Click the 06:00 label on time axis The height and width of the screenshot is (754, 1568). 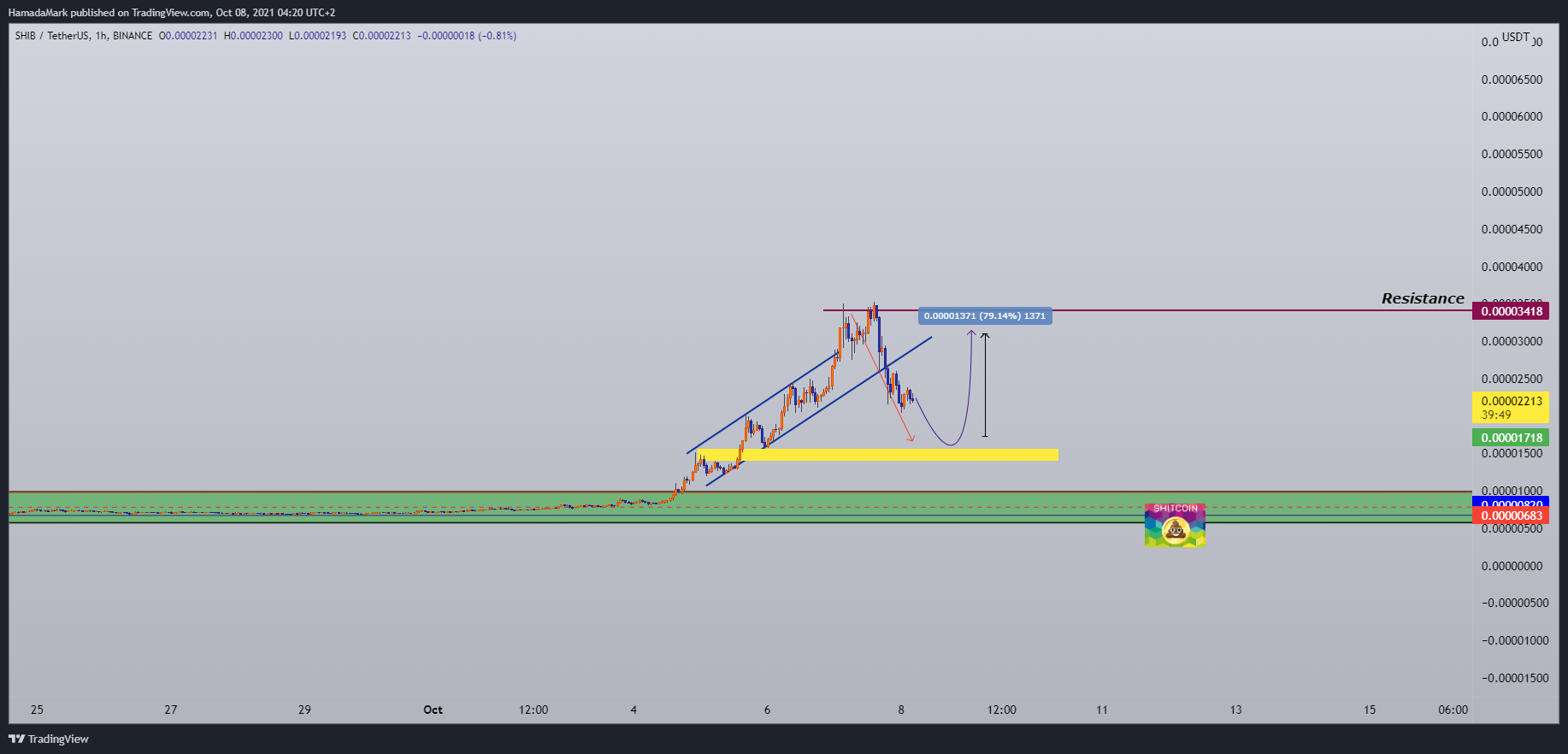1453,710
